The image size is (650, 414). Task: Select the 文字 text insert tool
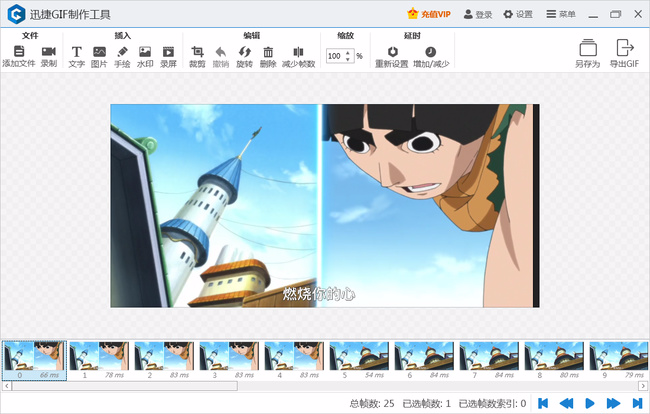pyautogui.click(x=76, y=56)
